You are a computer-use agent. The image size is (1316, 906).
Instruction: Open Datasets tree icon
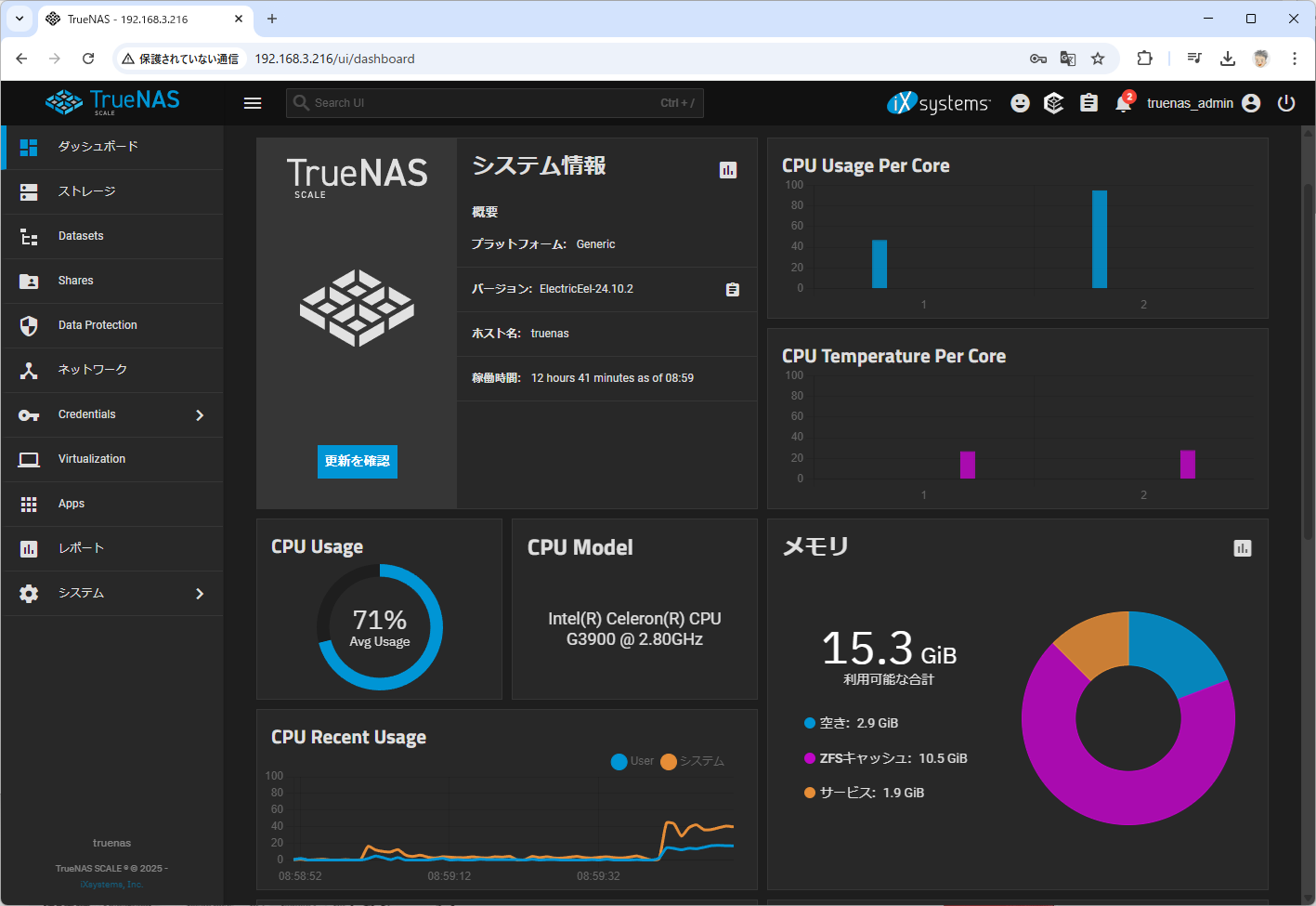(29, 236)
